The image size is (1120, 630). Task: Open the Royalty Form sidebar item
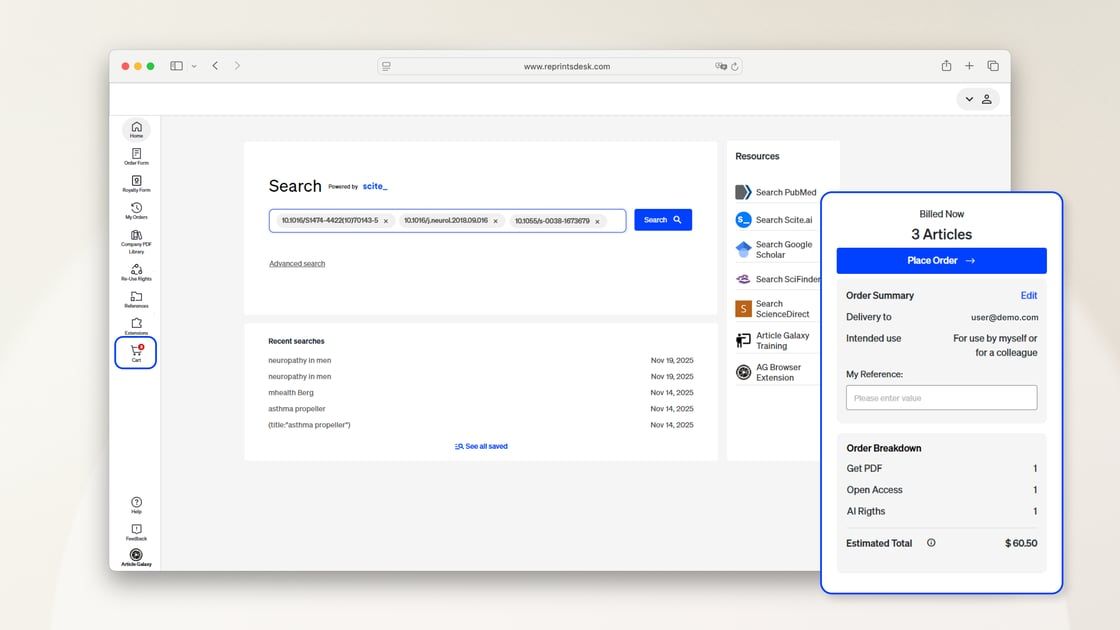coord(136,184)
